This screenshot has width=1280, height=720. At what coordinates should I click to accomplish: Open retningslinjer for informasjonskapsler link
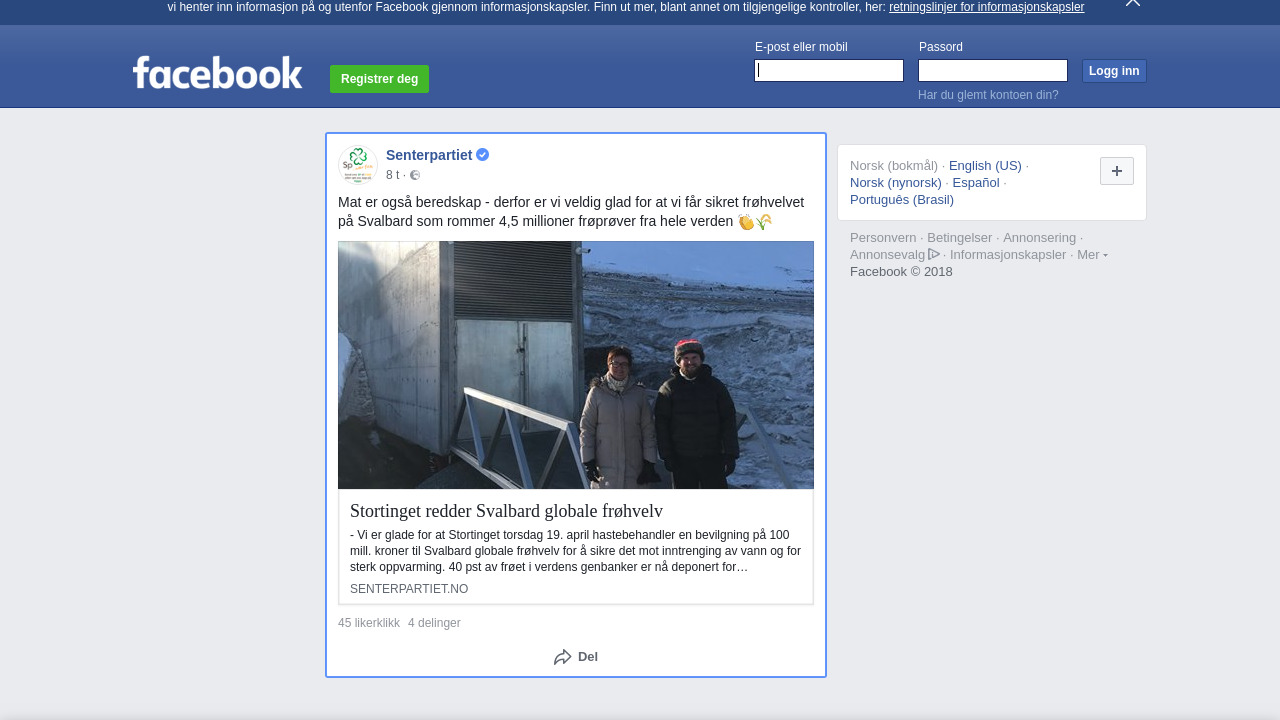click(x=987, y=7)
